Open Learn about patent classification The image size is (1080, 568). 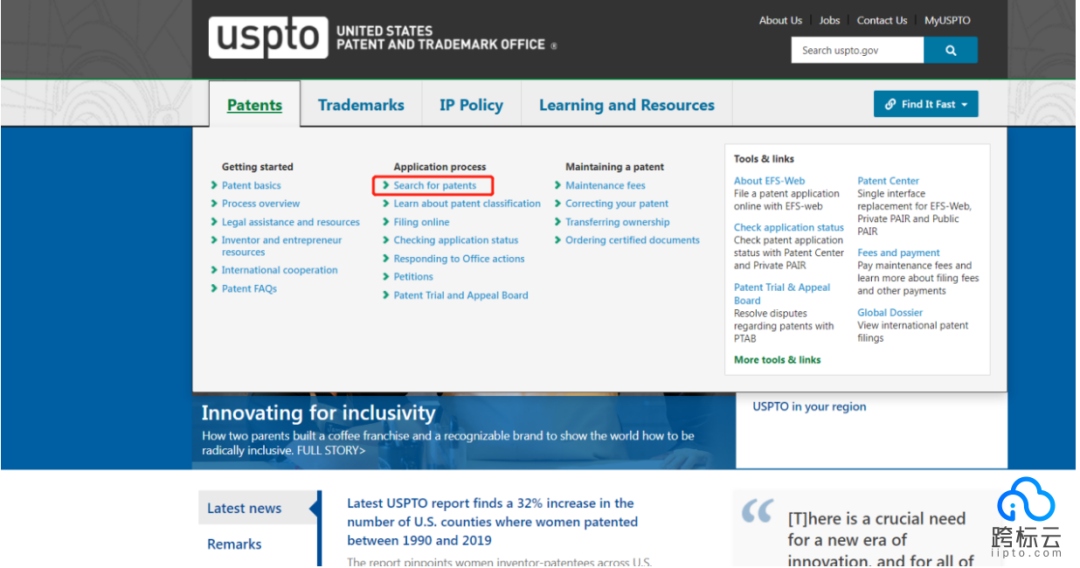(x=467, y=203)
